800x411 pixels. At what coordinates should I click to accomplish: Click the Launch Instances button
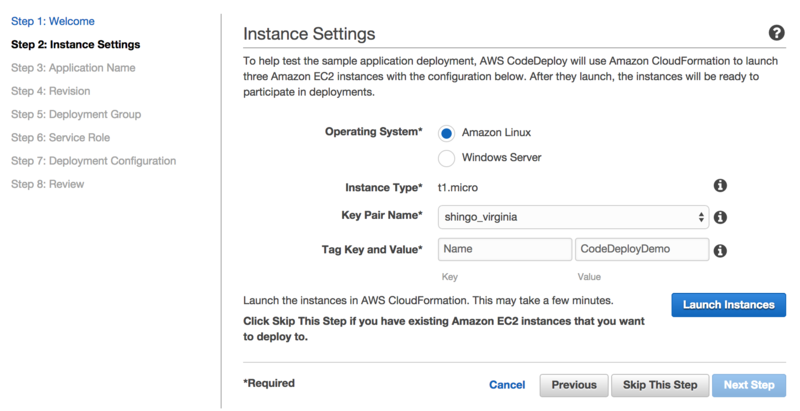(x=728, y=305)
